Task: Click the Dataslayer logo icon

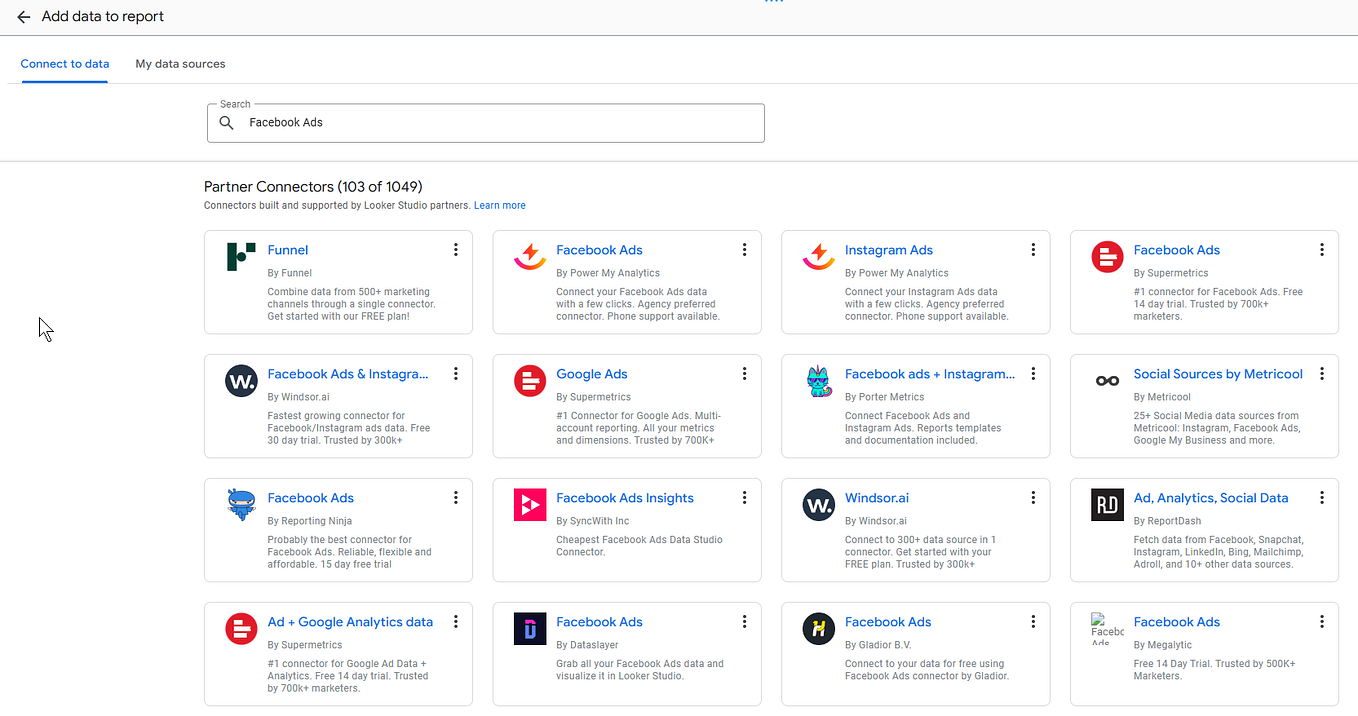Action: [529, 629]
